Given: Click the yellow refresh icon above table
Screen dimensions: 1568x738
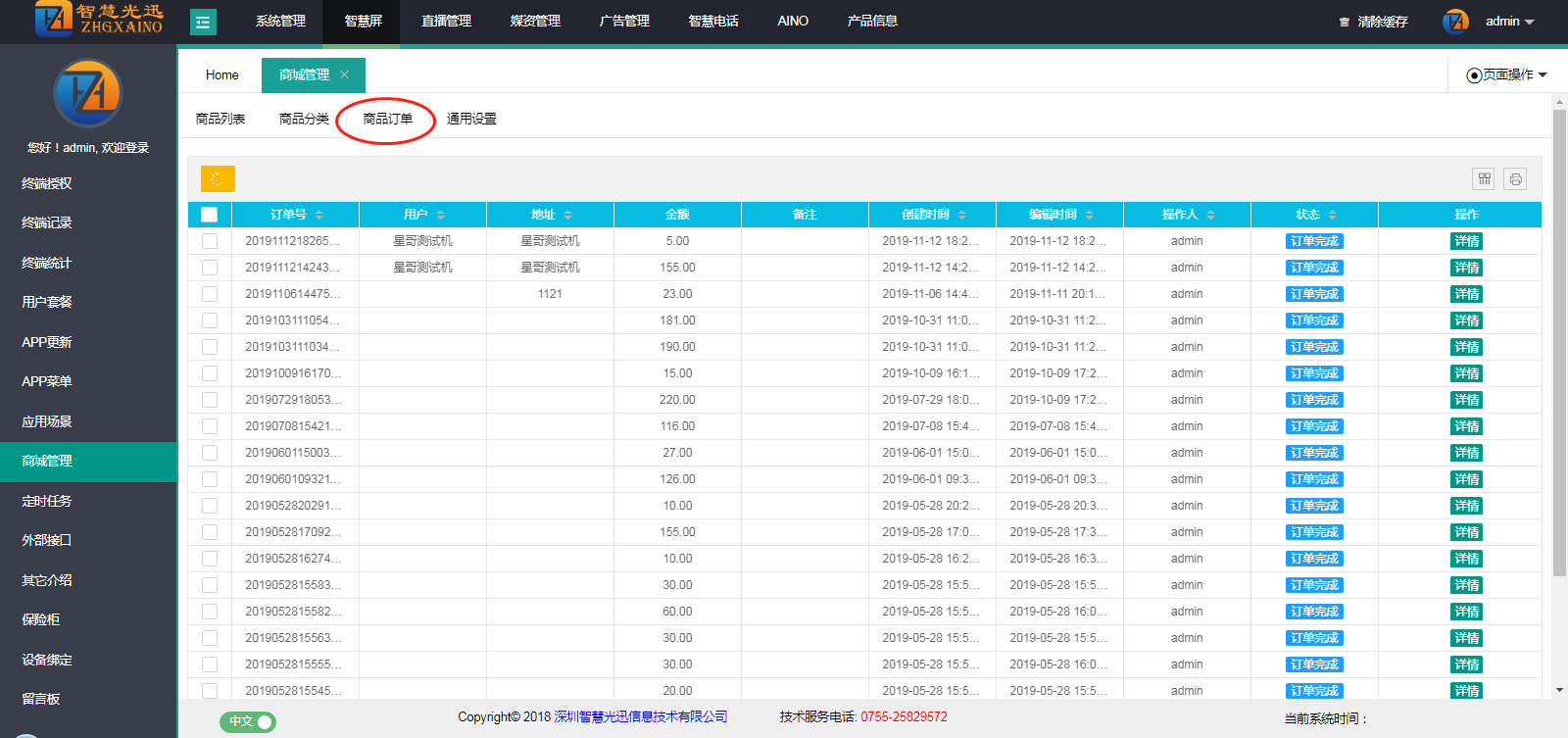Looking at the screenshot, I should click(218, 178).
